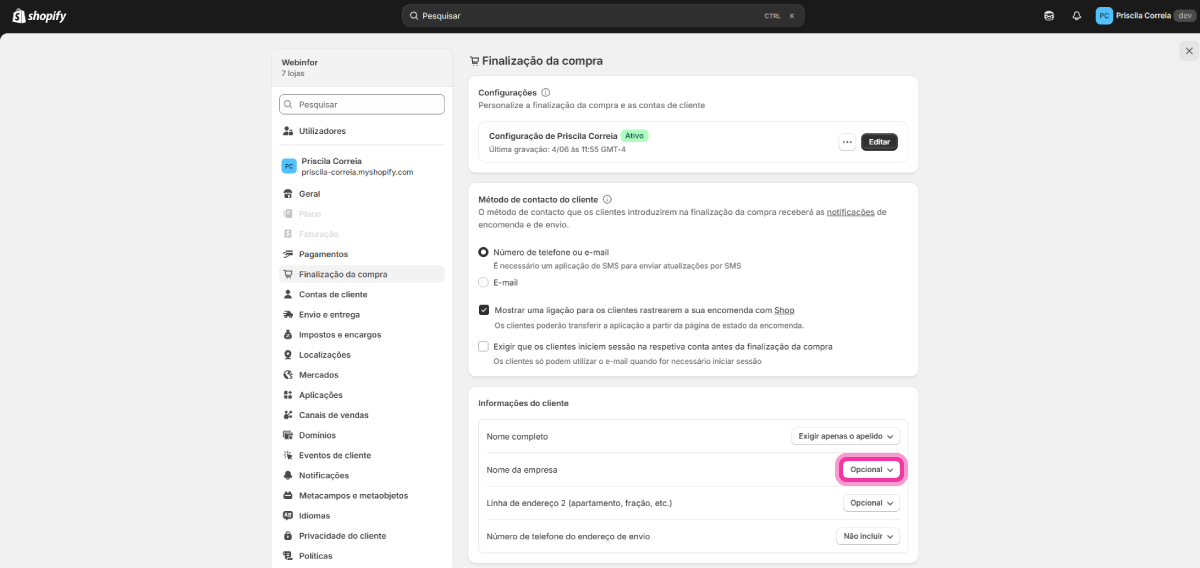1200x568 pixels.
Task: Click the PC avatar in the top bar
Action: pos(1104,16)
